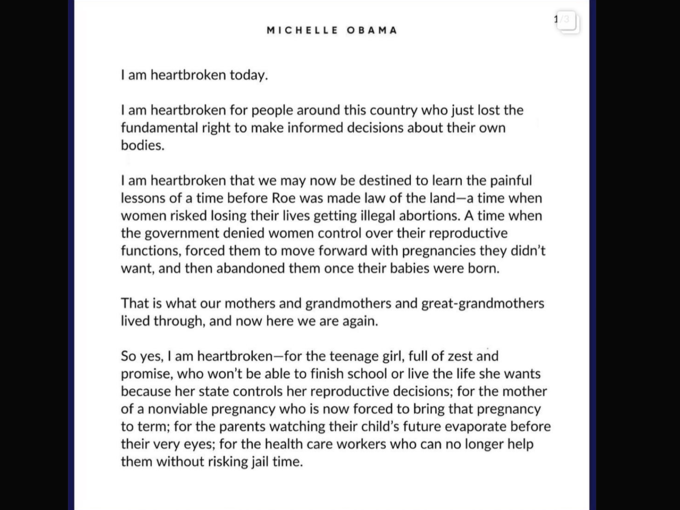
Task: Click the line 'because her state controls her reproductive decisions'
Action: click(x=334, y=391)
